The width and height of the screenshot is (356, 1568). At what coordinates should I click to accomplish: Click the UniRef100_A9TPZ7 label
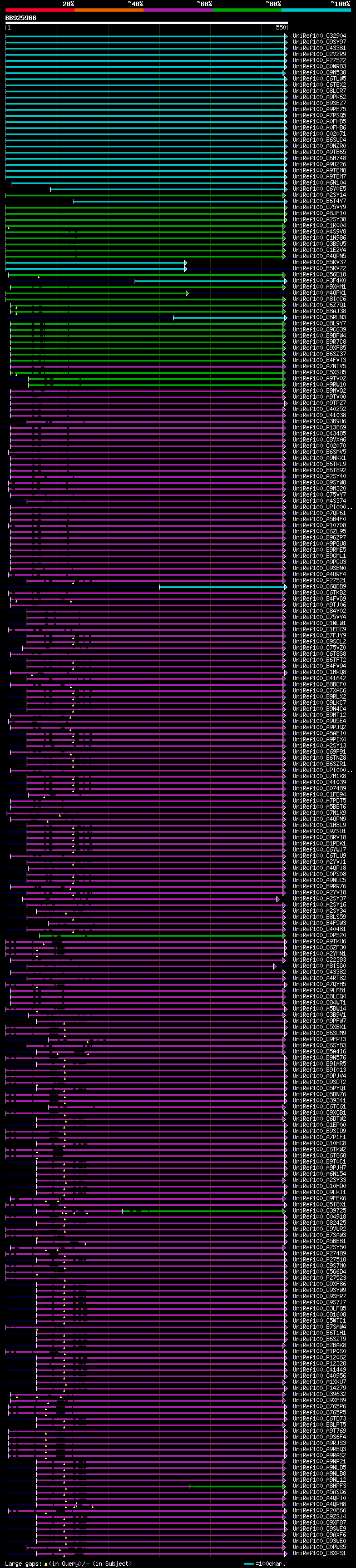coord(319,403)
